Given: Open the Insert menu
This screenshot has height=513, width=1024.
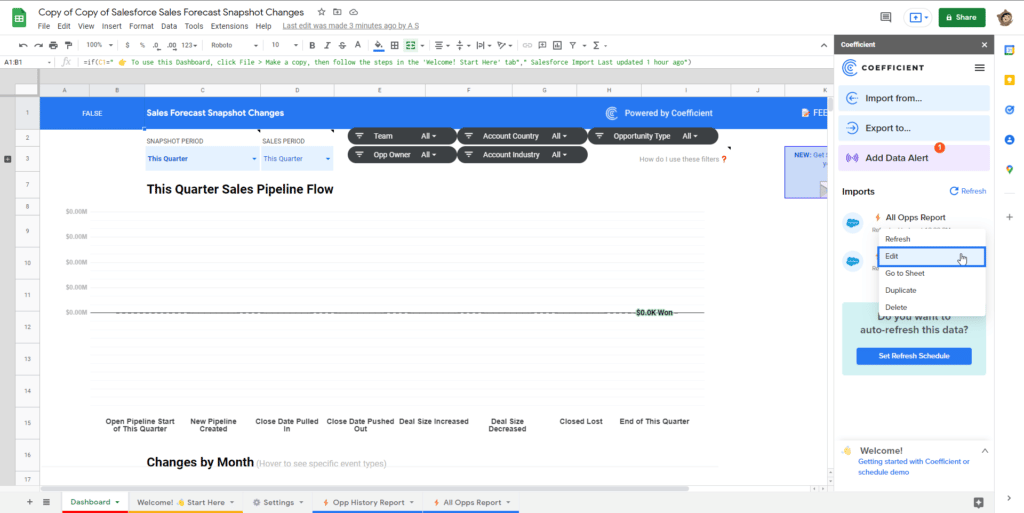Looking at the screenshot, I should point(112,26).
